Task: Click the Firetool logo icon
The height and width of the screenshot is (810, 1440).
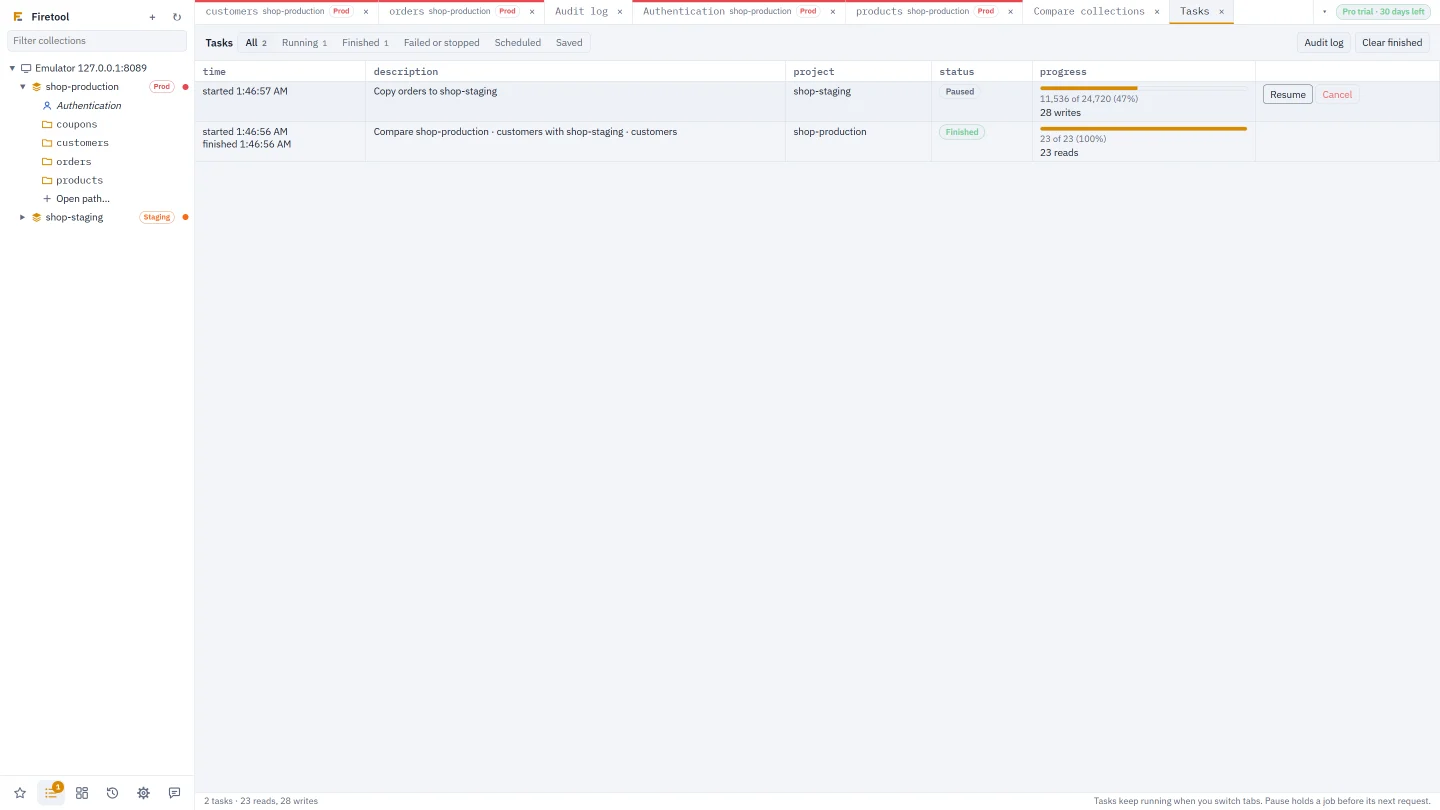Action: click(18, 17)
